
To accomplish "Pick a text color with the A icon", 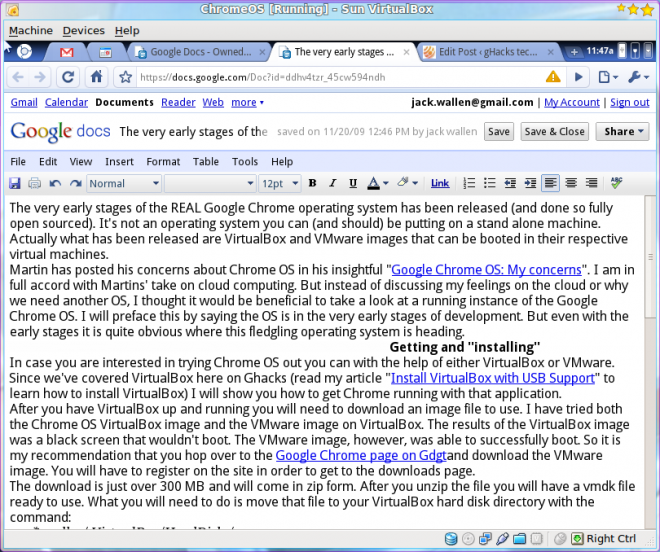I will coord(376,183).
